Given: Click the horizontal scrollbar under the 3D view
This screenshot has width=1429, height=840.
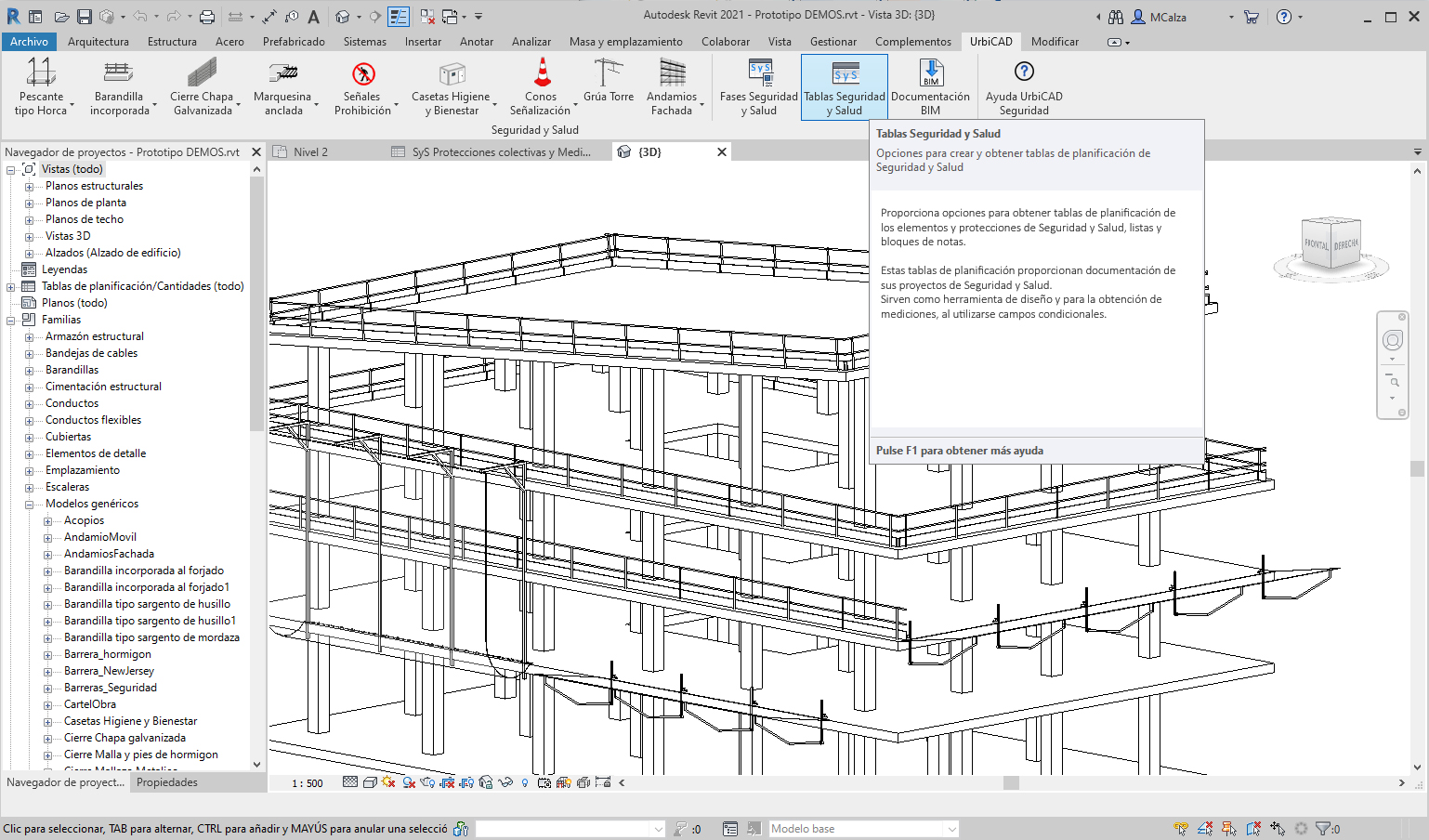Looking at the screenshot, I should pos(1011,783).
